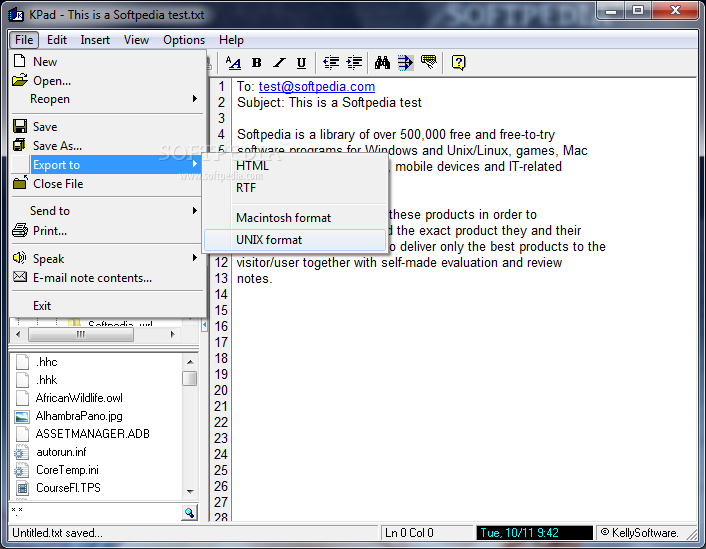Choose New from the File menu
This screenshot has width=706, height=549.
tap(107, 62)
